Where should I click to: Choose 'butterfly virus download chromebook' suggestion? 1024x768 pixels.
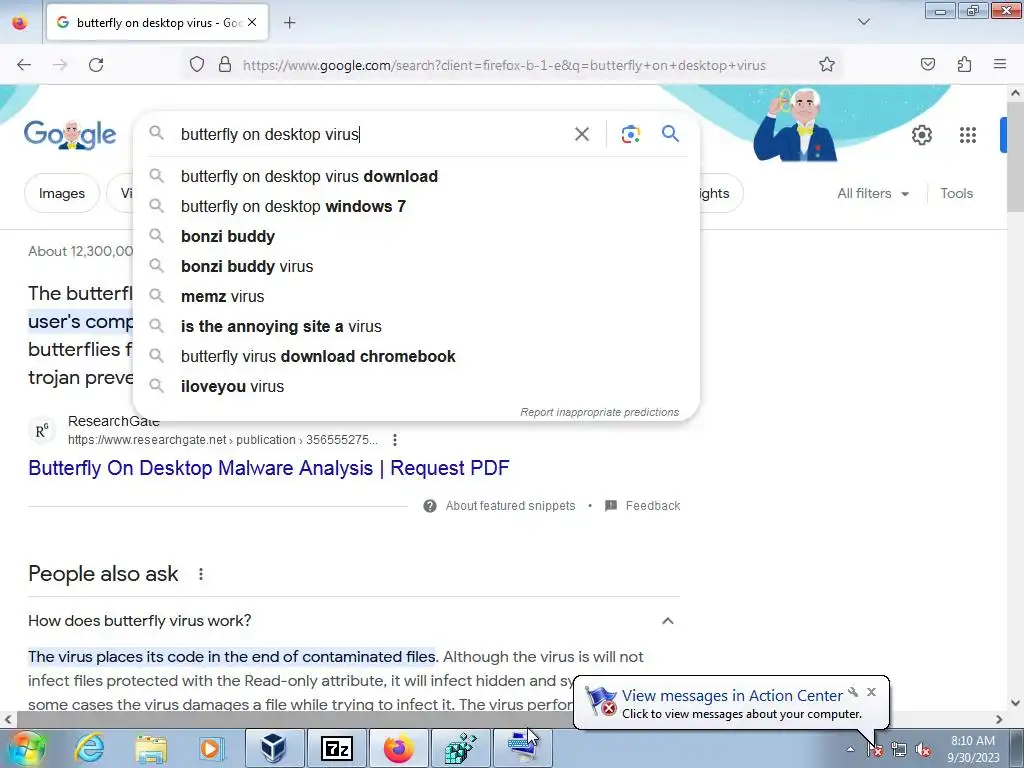[416, 357]
